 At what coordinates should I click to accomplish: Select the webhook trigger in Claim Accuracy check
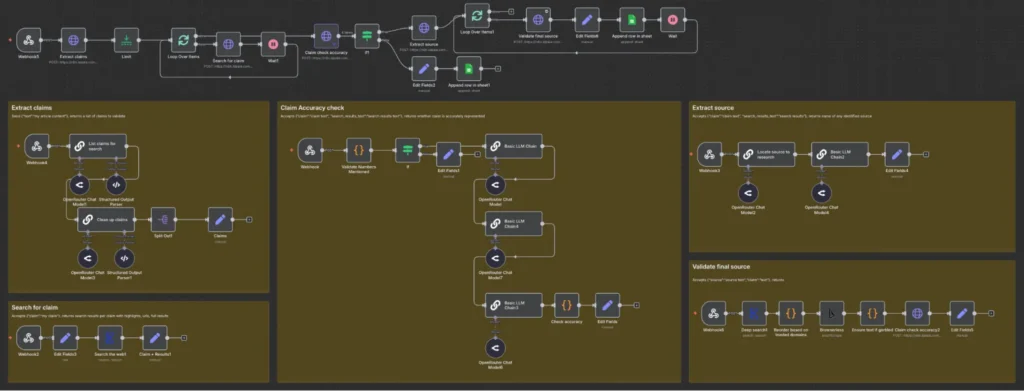310,150
